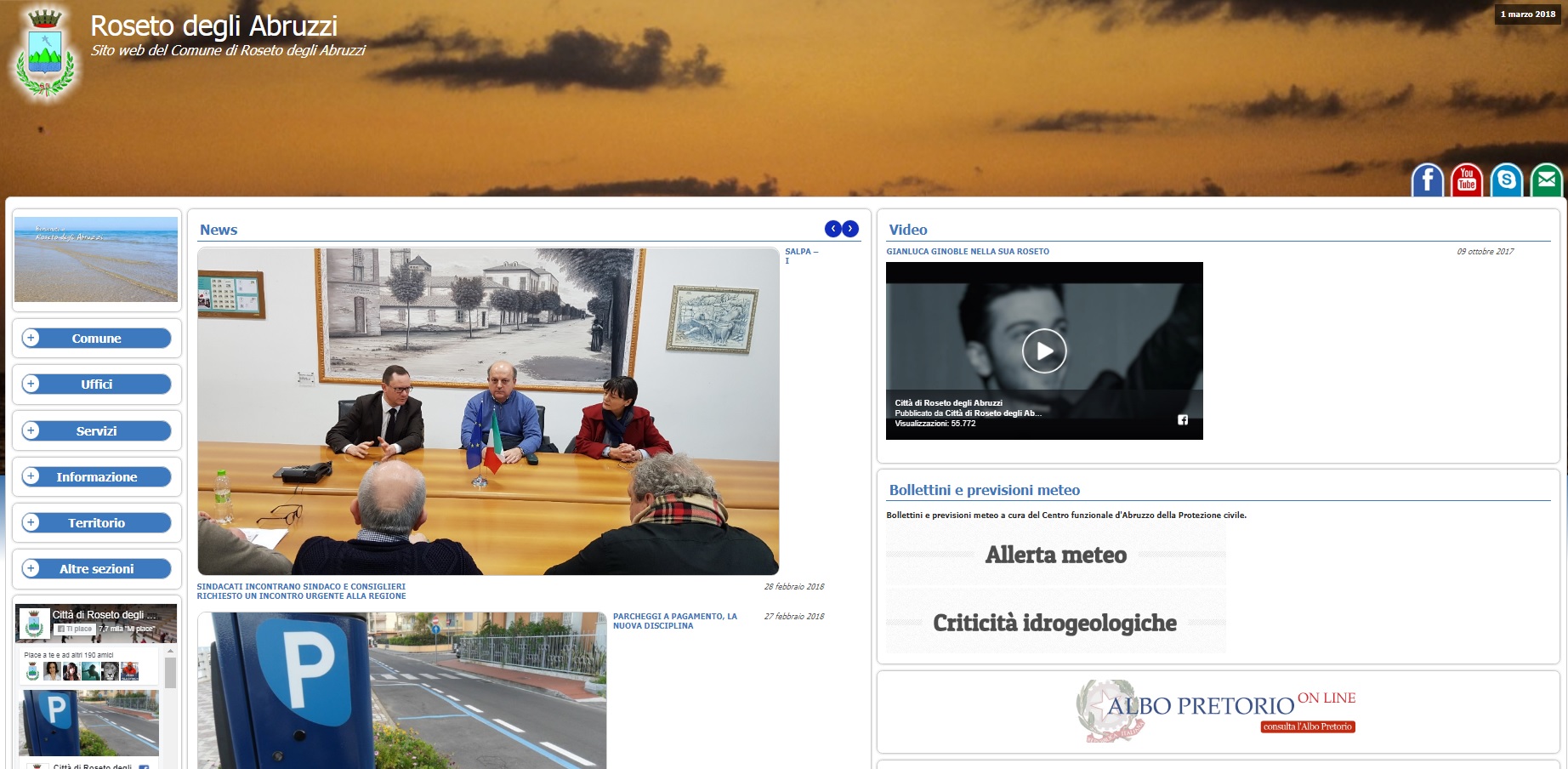The height and width of the screenshot is (769, 1568).
Task: Open the YouTube channel icon
Action: (x=1467, y=180)
